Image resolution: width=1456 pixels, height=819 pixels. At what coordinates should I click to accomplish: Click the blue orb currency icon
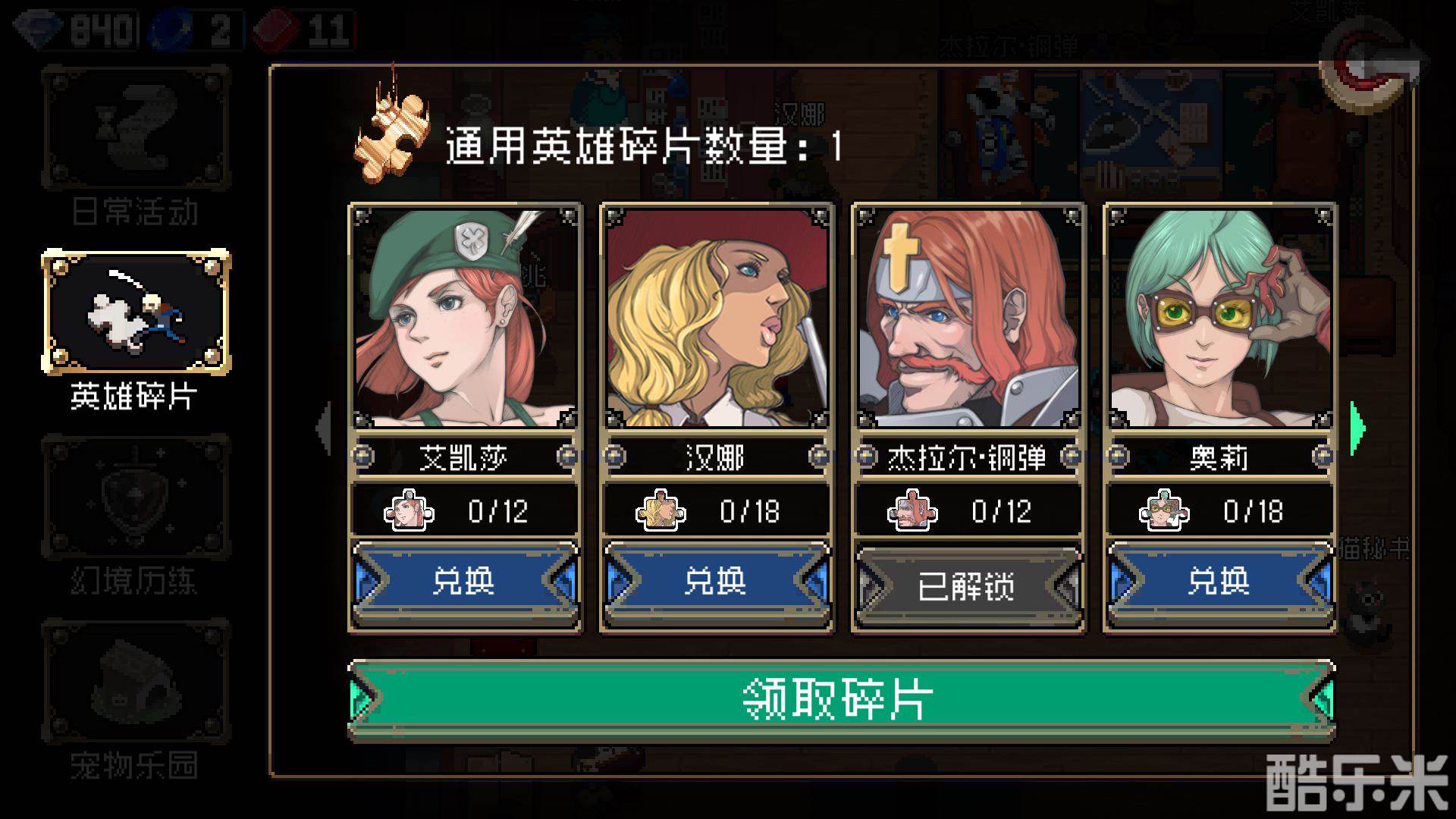(x=174, y=31)
